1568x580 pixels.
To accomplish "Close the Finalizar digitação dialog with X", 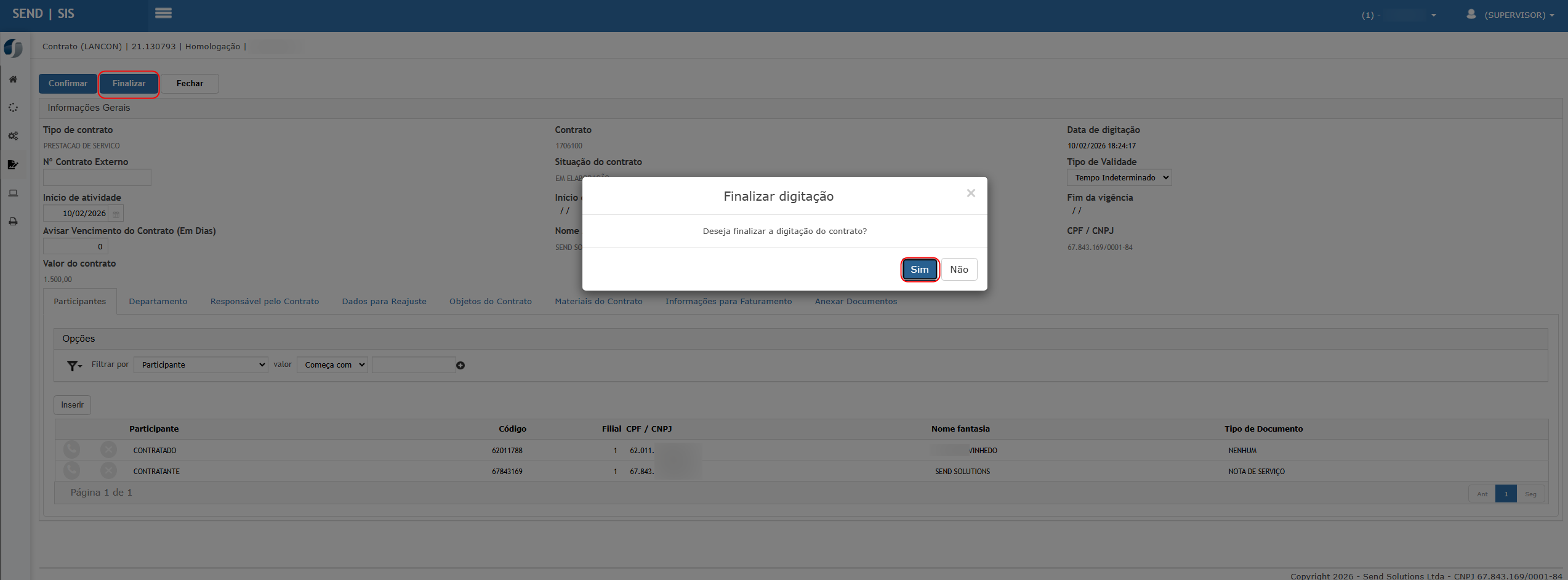I will (971, 193).
